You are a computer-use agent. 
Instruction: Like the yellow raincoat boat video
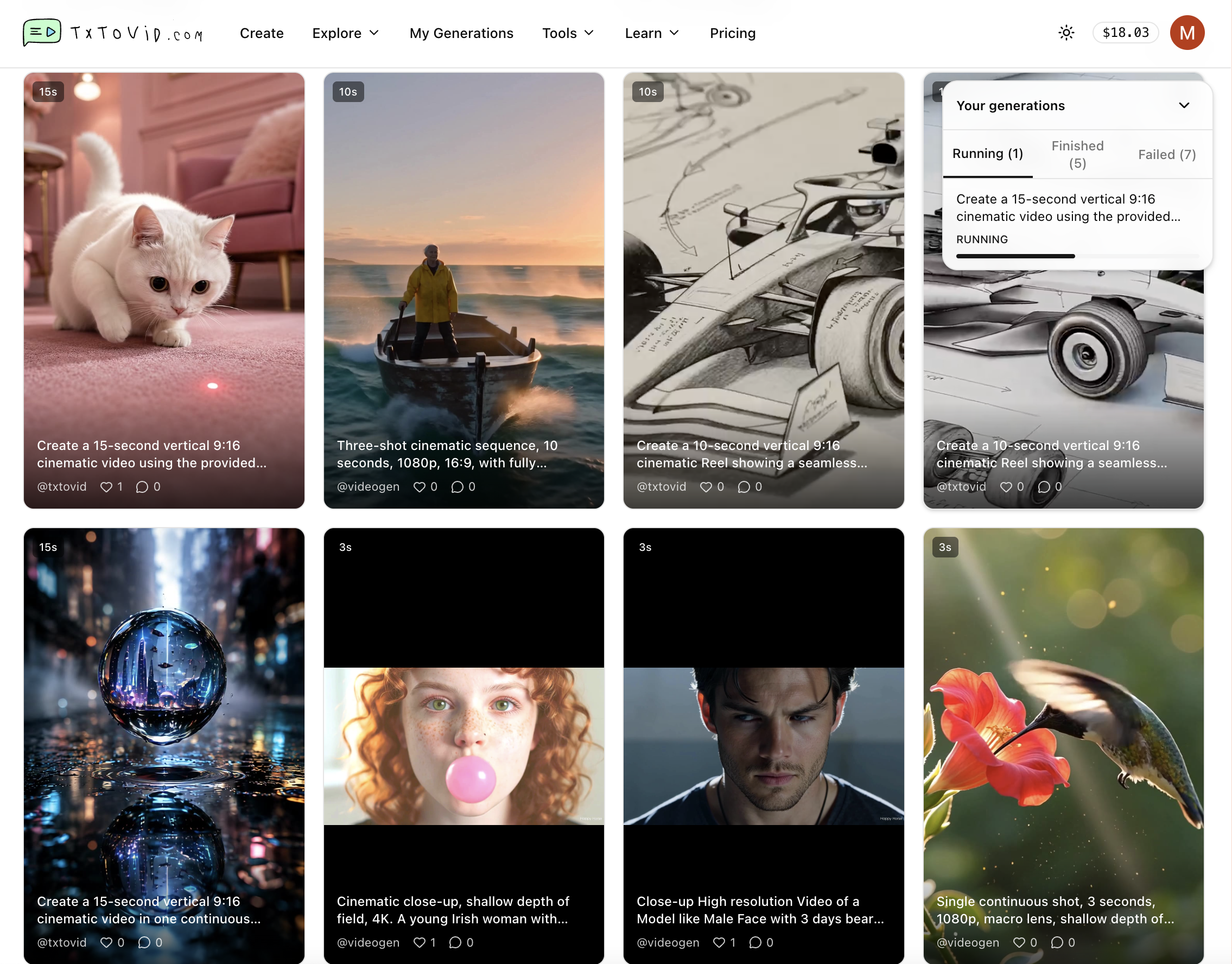(420, 486)
